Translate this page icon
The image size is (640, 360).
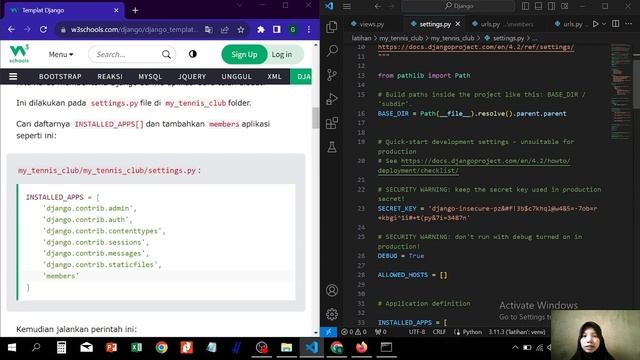point(209,29)
